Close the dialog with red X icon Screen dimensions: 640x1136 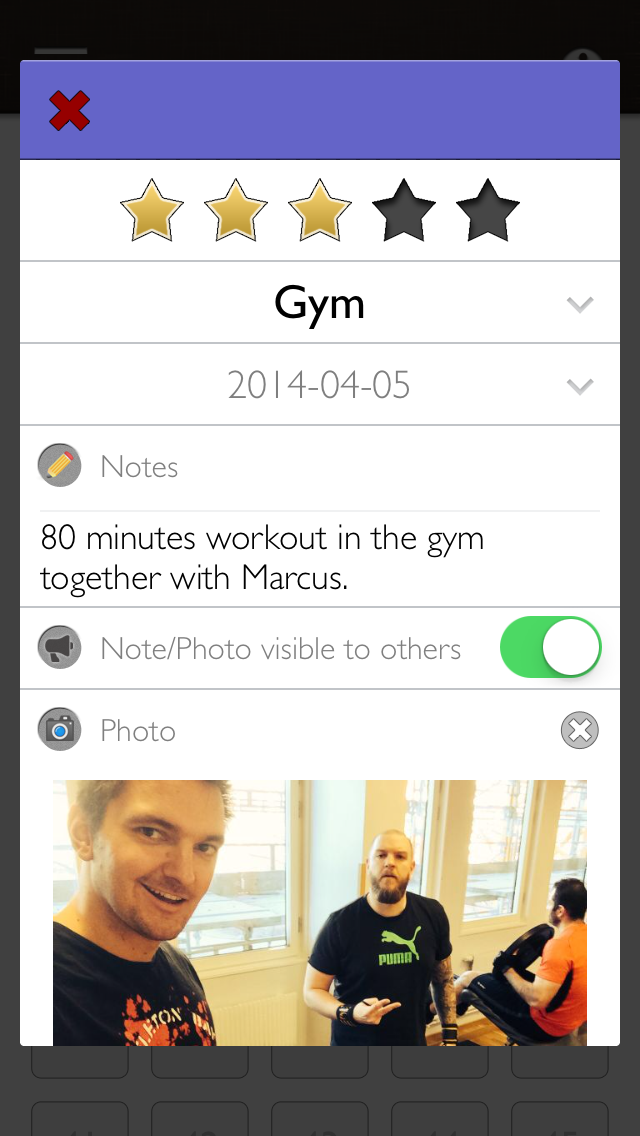(x=70, y=111)
